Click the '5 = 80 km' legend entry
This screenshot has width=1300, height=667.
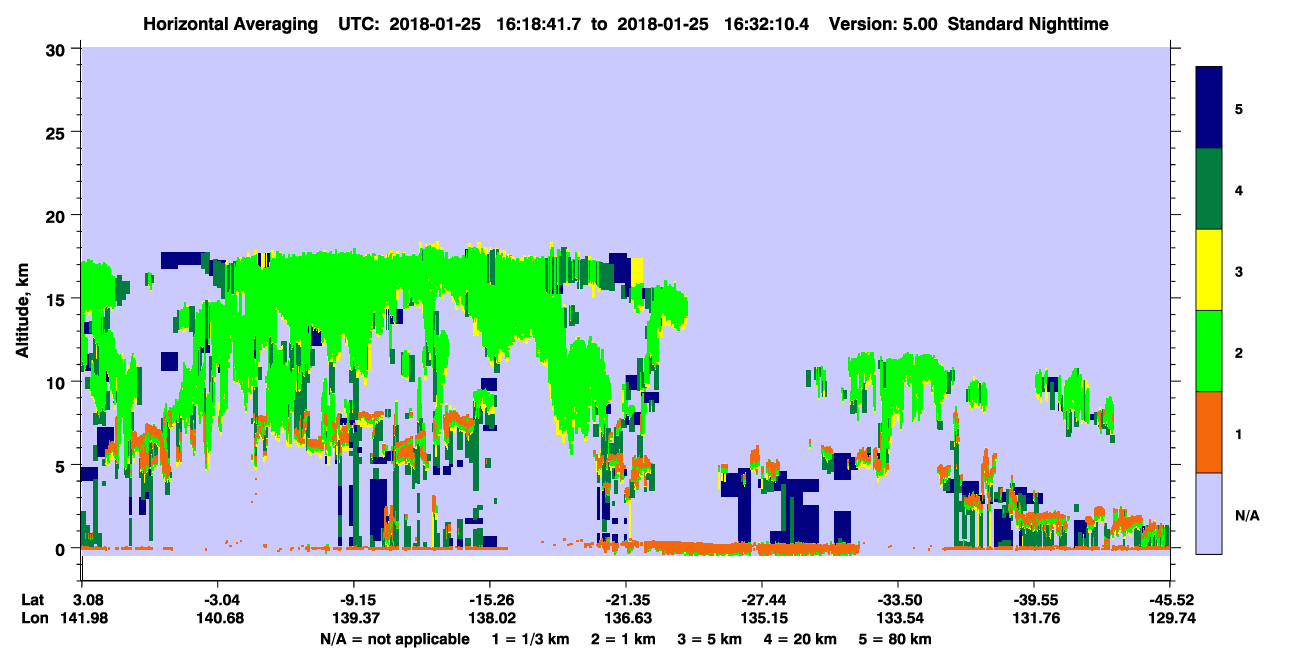tap(896, 638)
